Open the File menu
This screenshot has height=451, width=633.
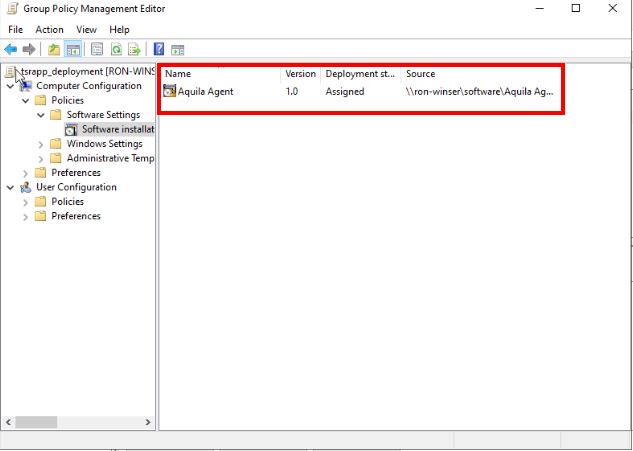(15, 30)
